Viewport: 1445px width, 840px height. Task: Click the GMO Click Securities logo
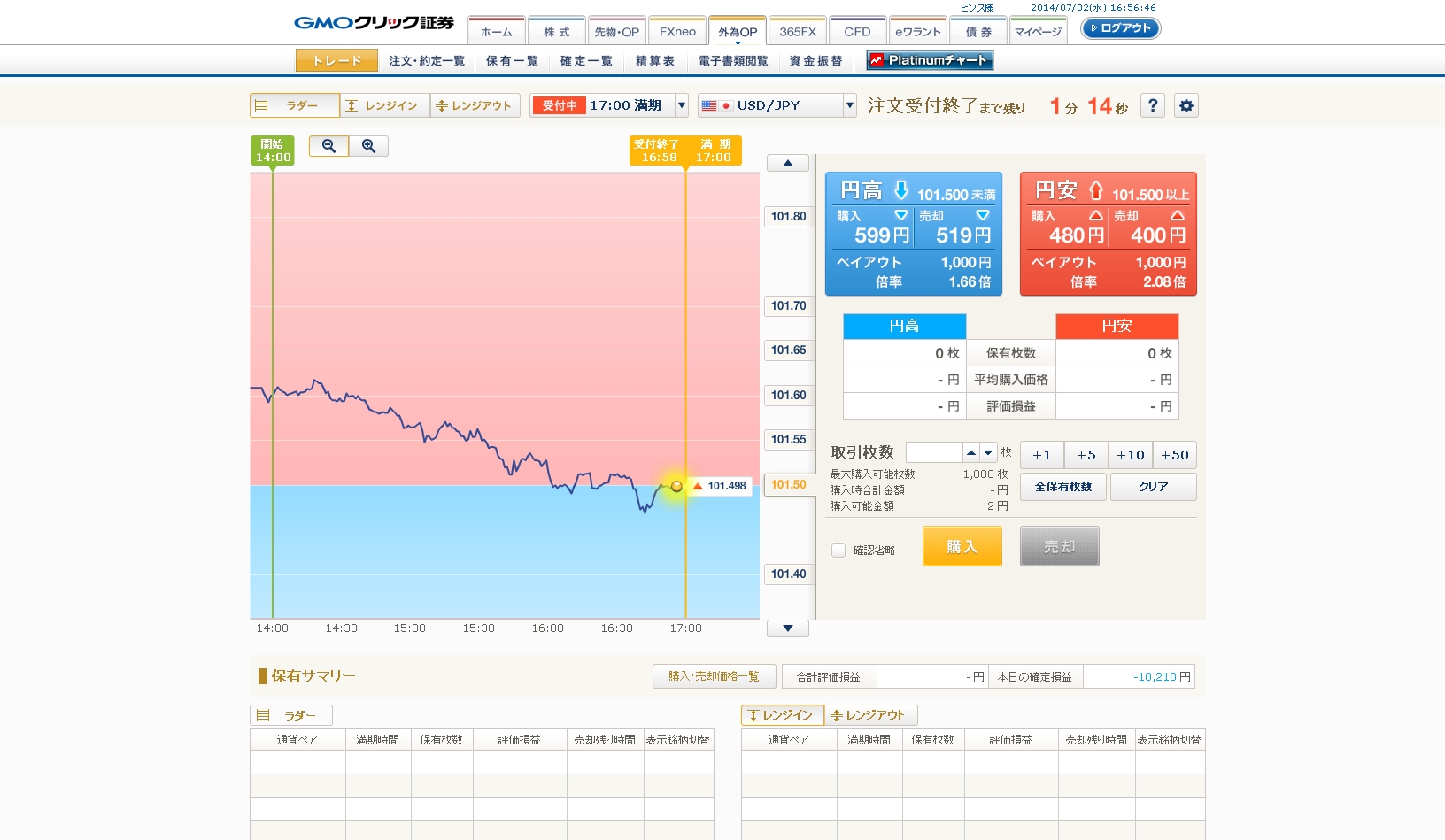(374, 23)
